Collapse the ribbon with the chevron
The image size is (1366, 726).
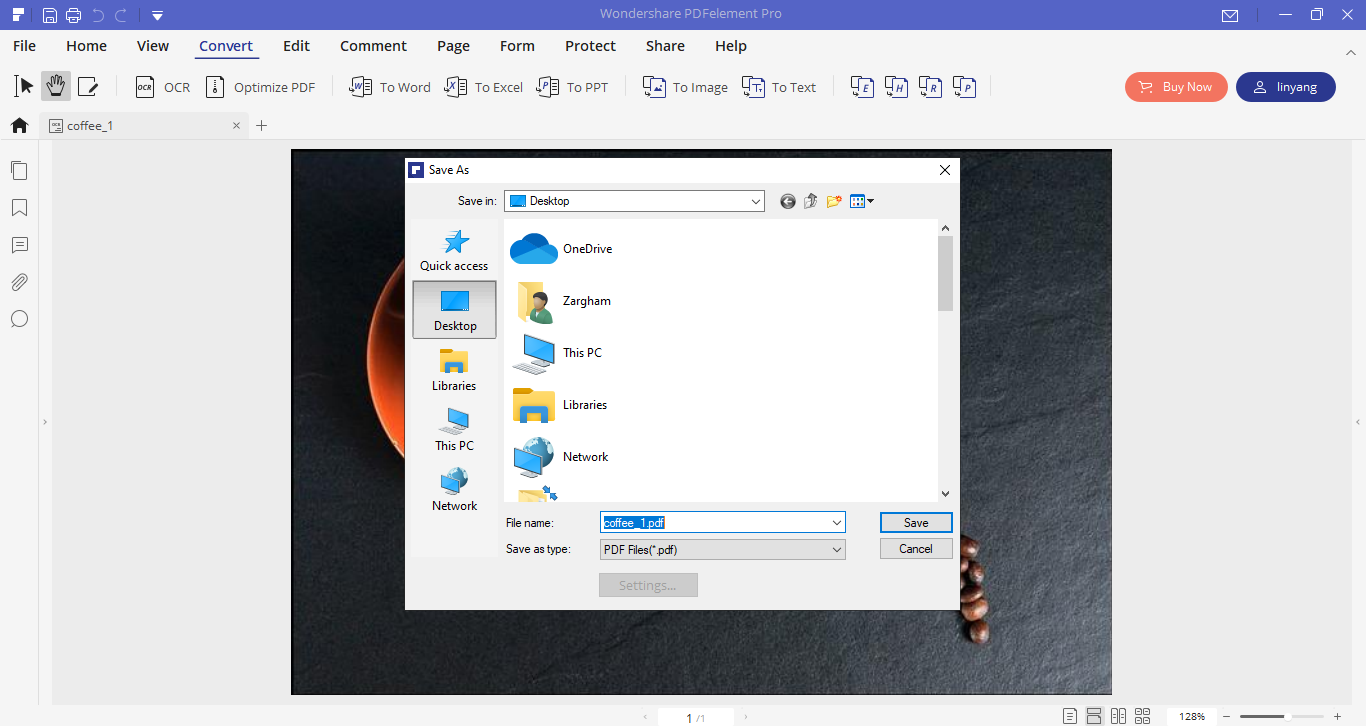coord(1351,51)
